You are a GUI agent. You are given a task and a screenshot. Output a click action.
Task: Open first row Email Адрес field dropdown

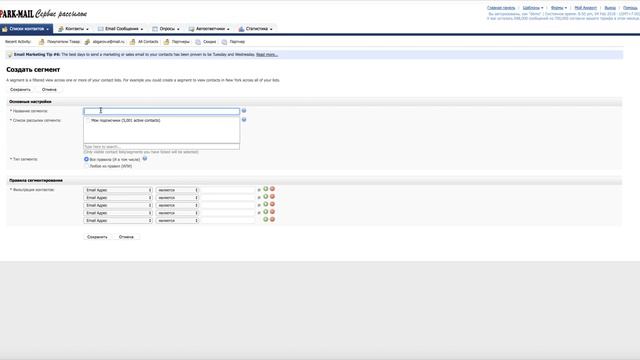pos(118,190)
